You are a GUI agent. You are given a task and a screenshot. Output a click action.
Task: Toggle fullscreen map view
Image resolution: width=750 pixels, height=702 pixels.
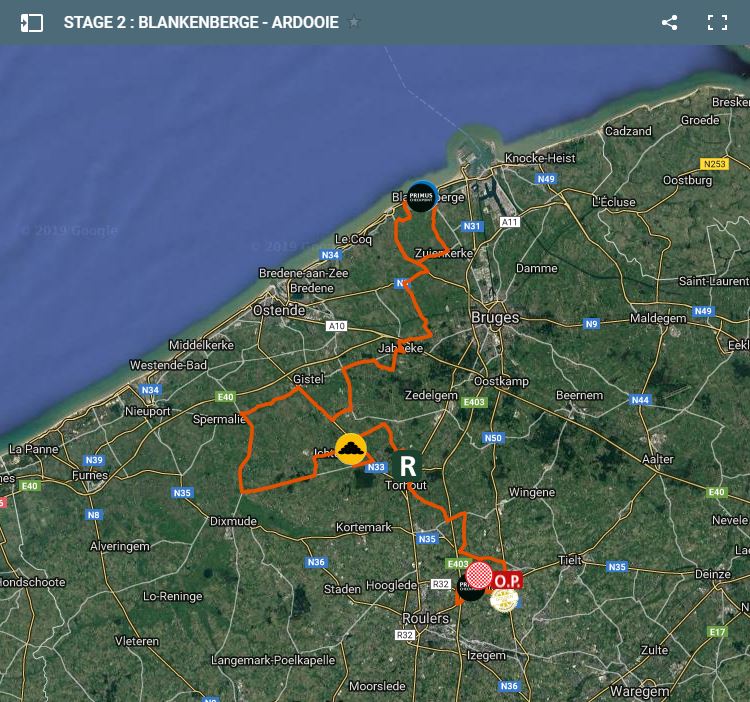pyautogui.click(x=717, y=22)
